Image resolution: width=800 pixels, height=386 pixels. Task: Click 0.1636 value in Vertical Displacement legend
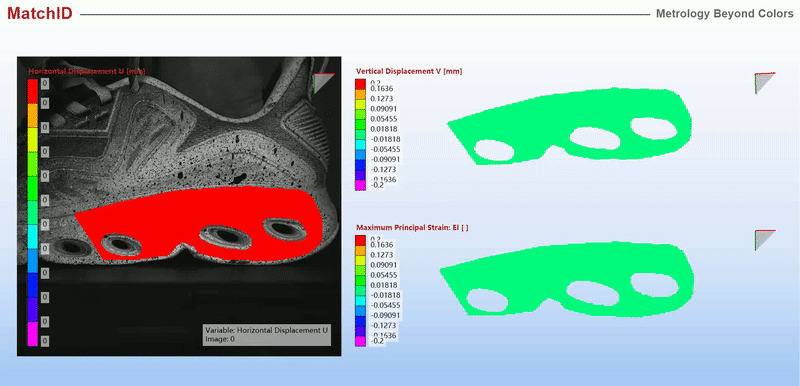pyautogui.click(x=382, y=89)
